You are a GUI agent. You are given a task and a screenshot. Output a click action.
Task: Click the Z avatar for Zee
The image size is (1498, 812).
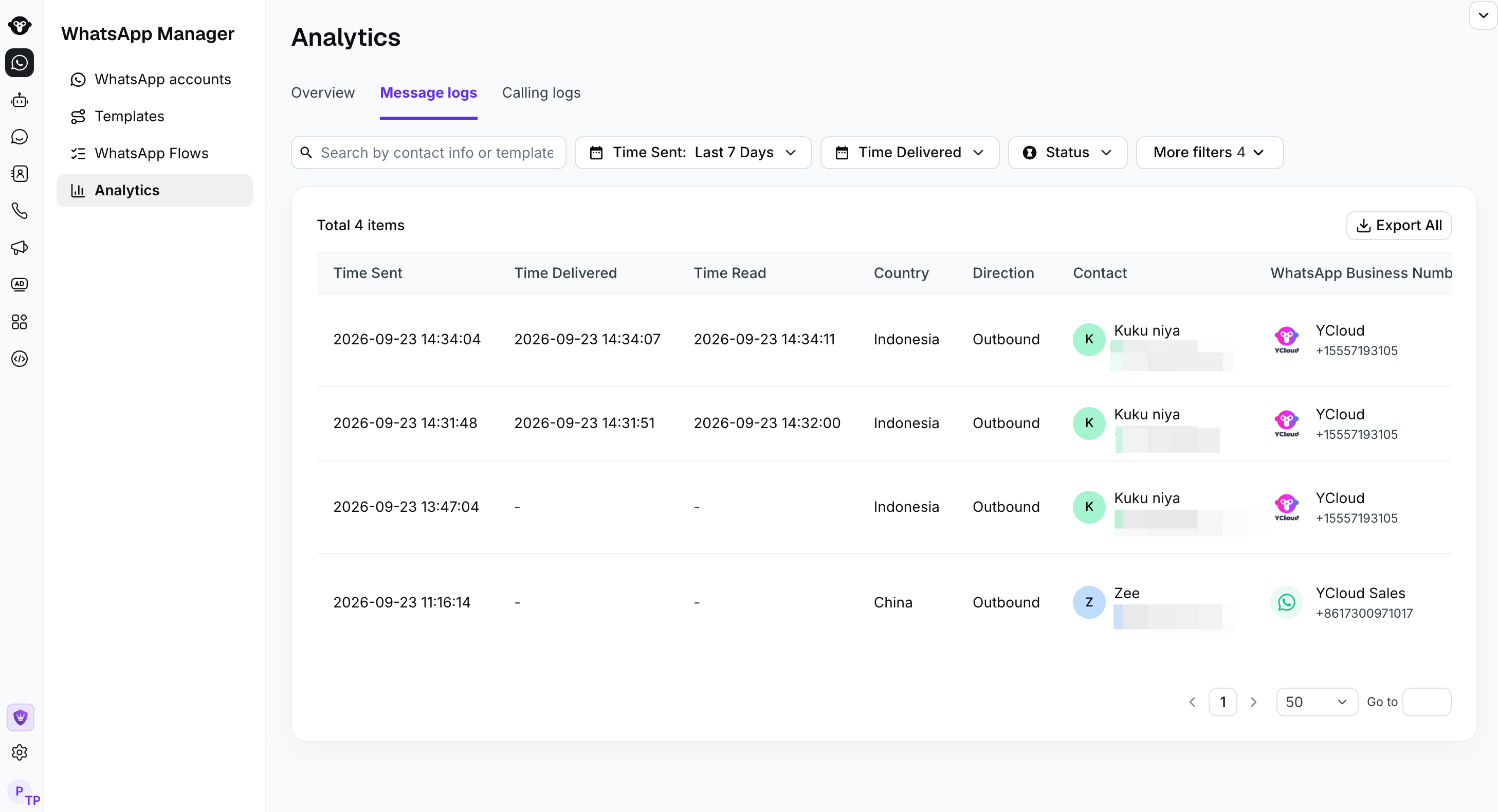1089,602
